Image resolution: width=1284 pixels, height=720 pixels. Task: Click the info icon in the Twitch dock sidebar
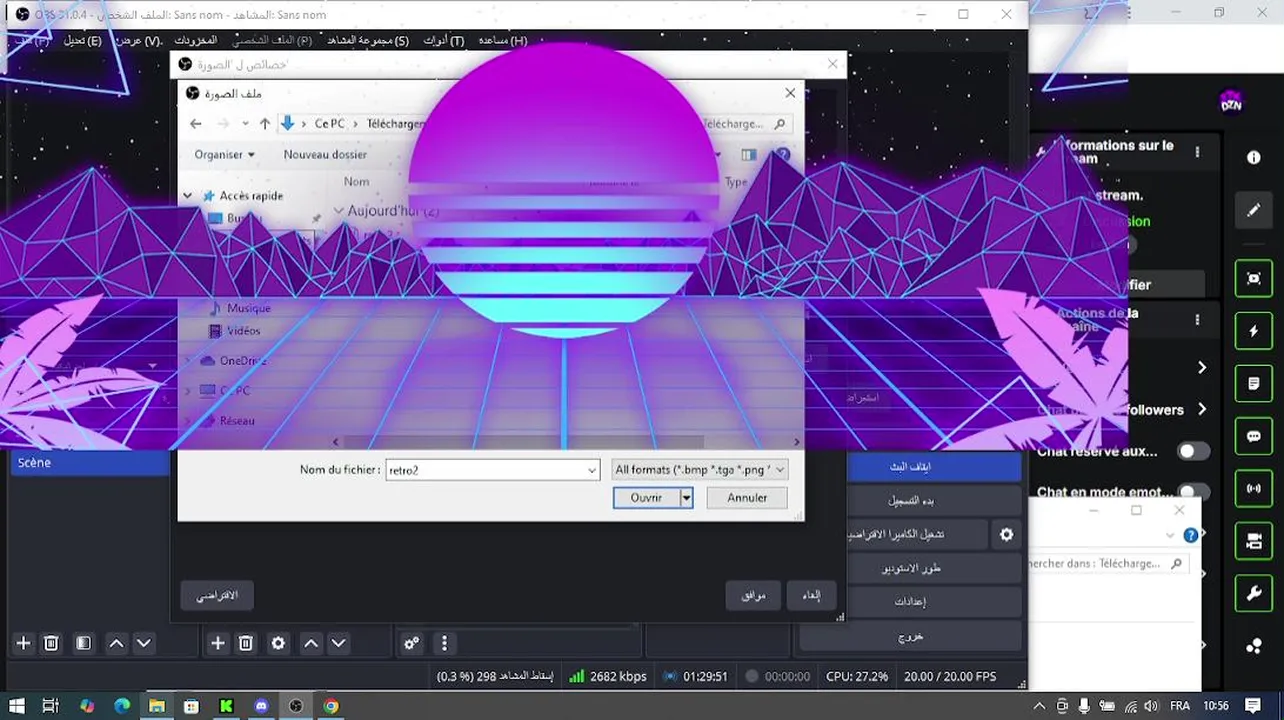[x=1254, y=158]
